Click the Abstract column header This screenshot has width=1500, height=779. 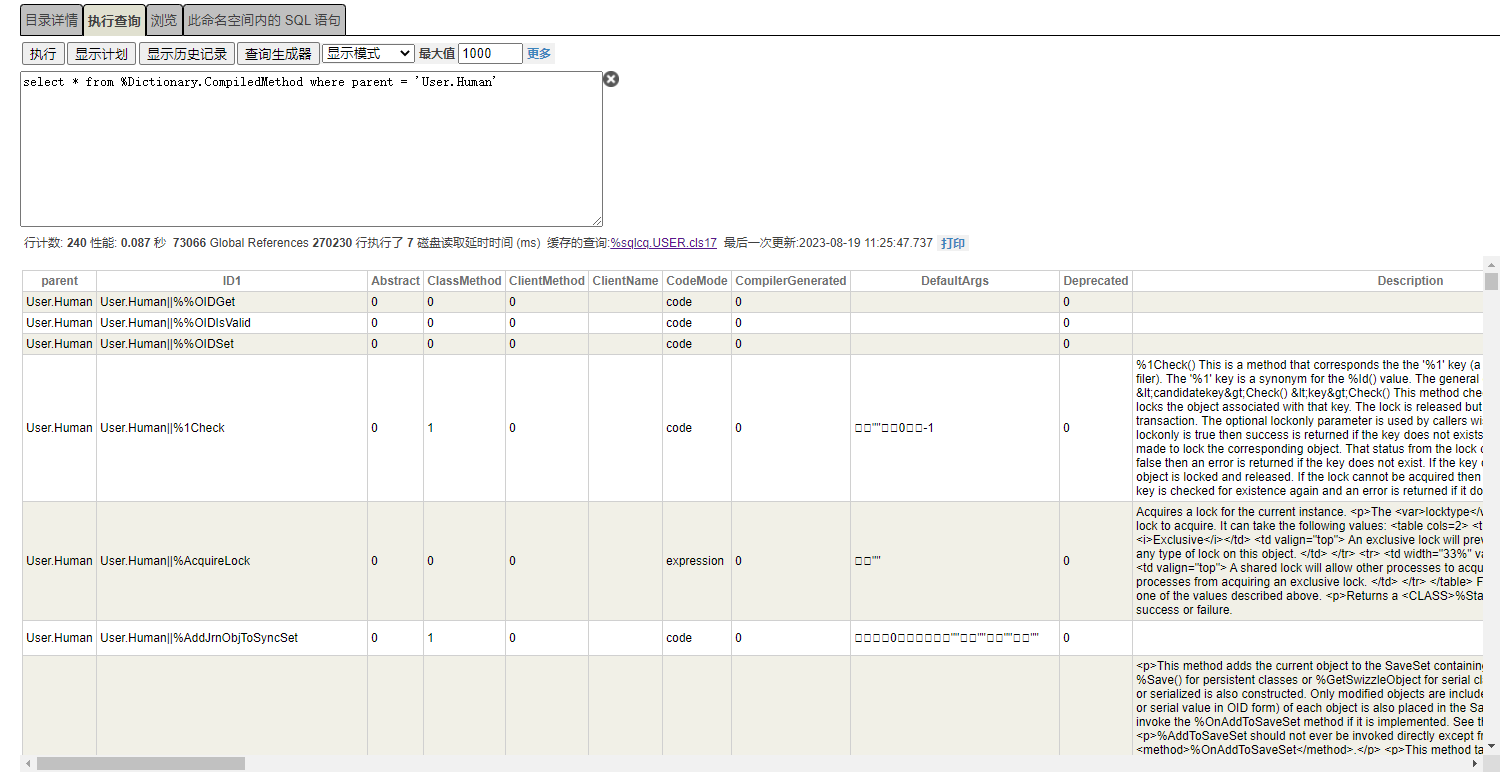pyautogui.click(x=396, y=281)
